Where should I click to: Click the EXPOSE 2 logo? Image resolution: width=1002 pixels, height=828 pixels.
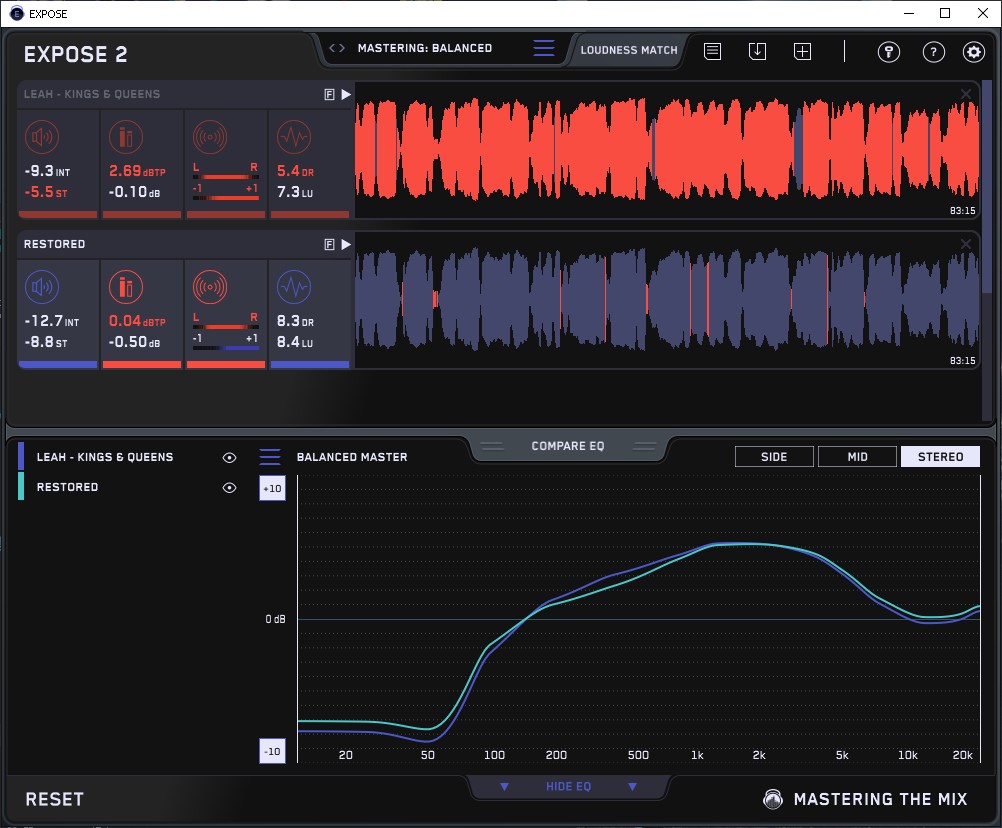pos(75,54)
